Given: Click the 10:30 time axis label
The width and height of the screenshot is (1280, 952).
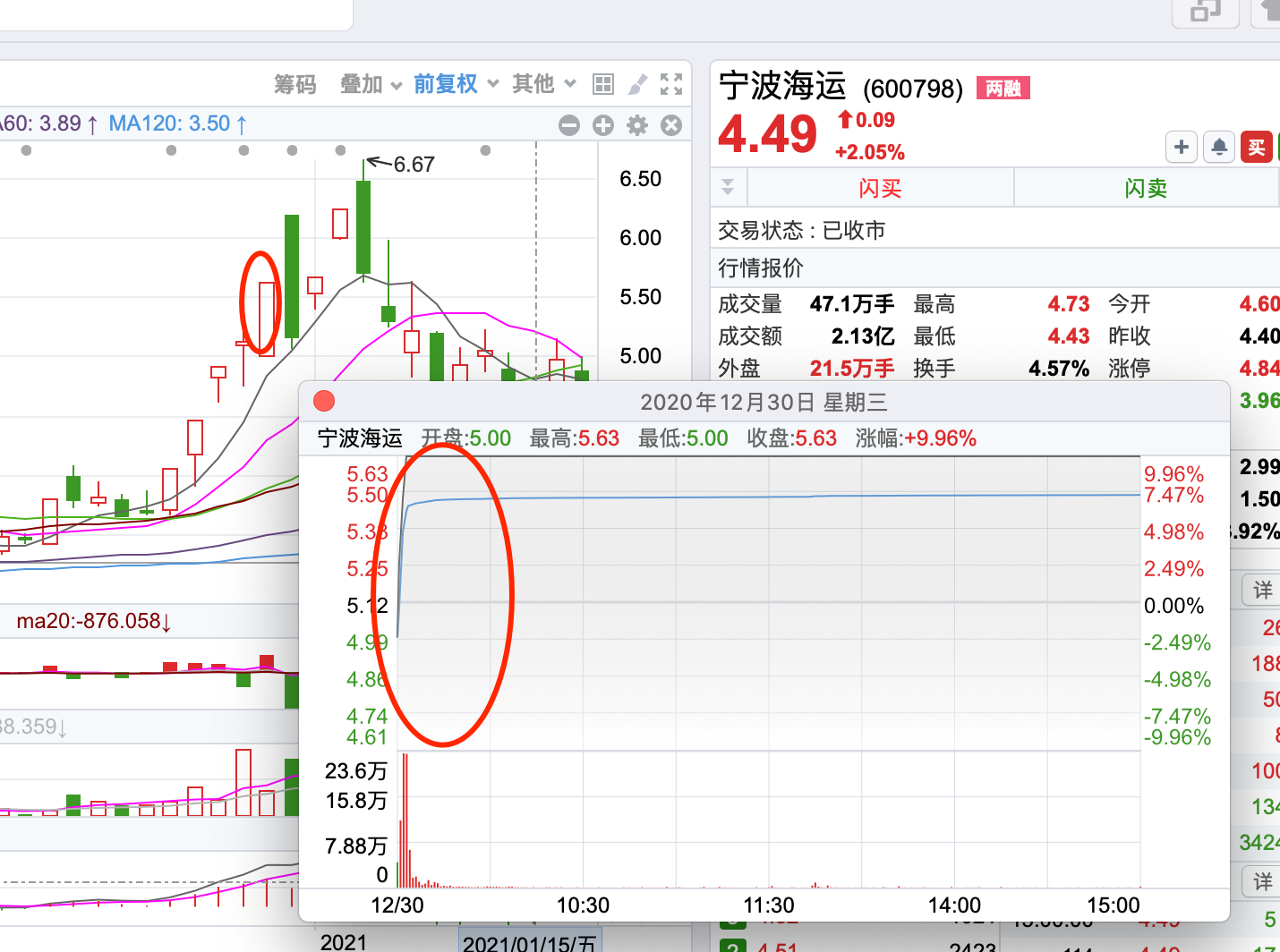Looking at the screenshot, I should click(x=583, y=905).
